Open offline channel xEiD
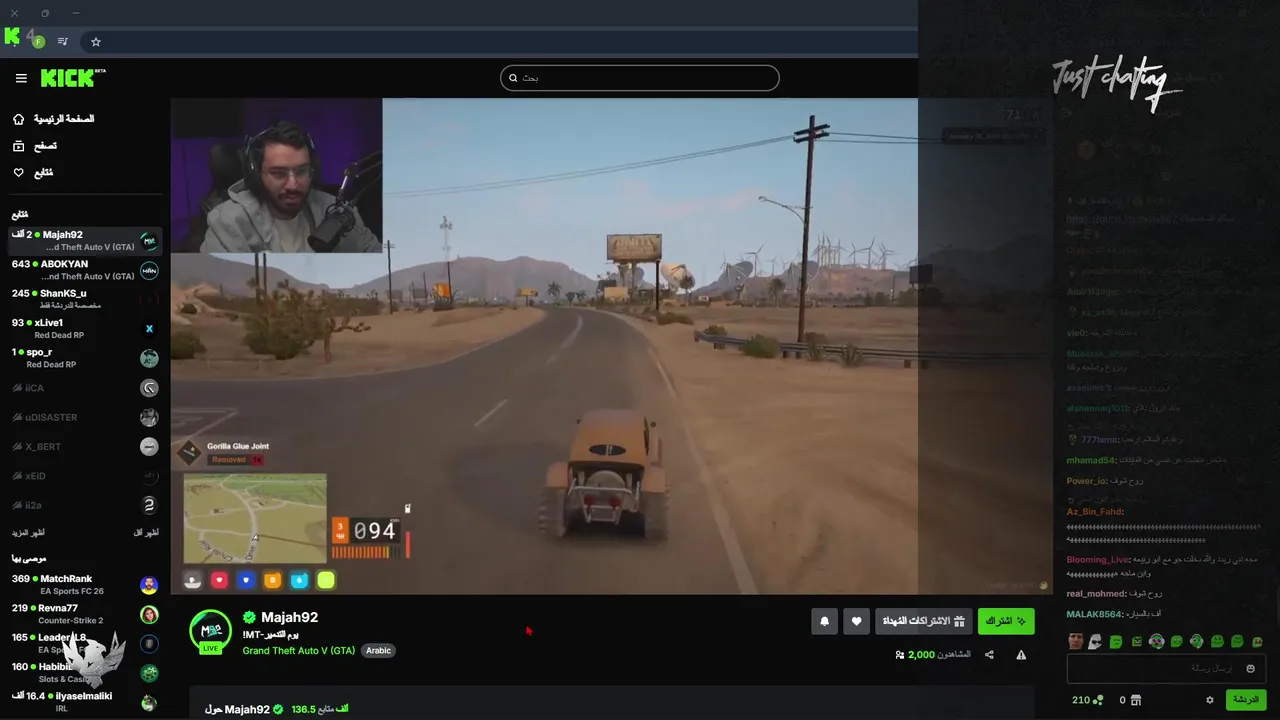This screenshot has height=720, width=1280. pyautogui.click(x=85, y=476)
